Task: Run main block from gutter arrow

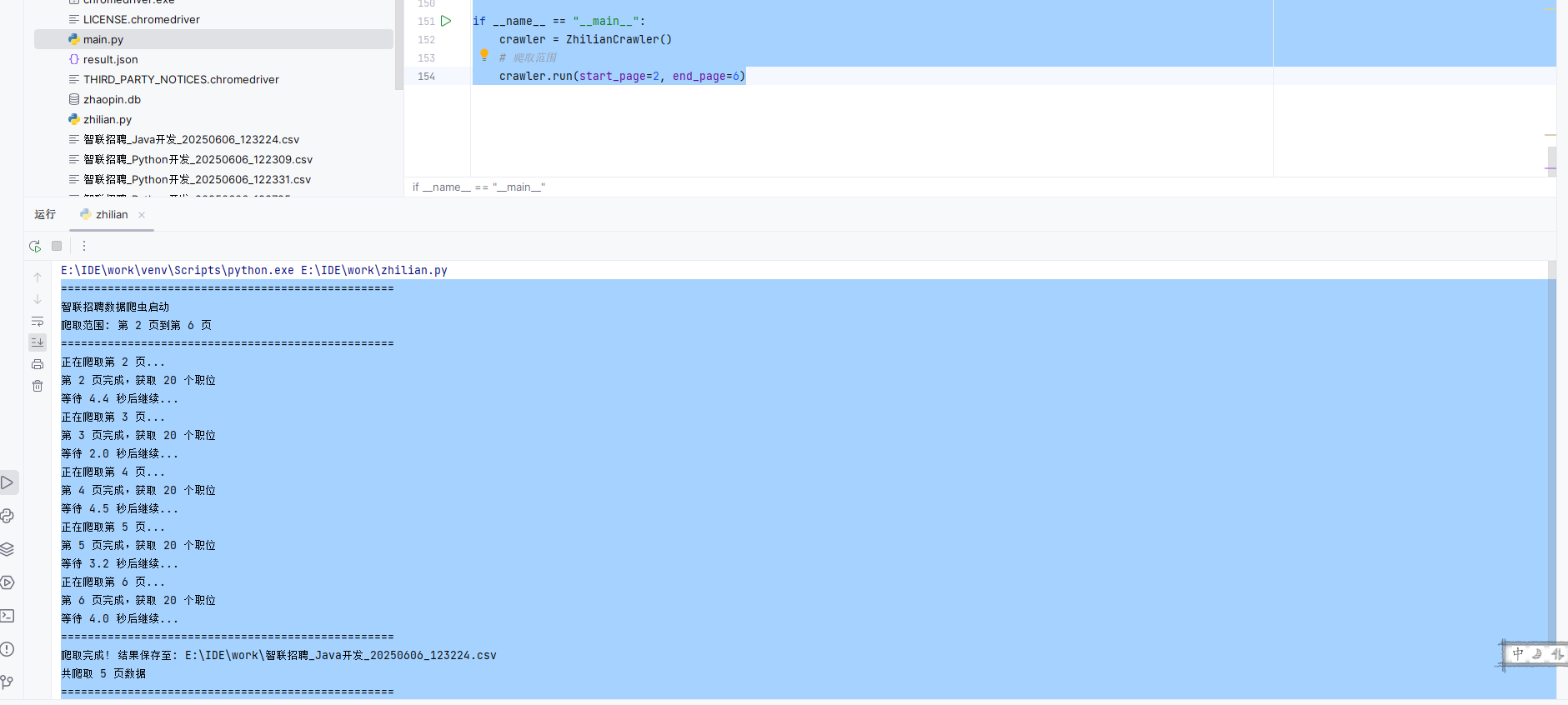Action: 446,21
